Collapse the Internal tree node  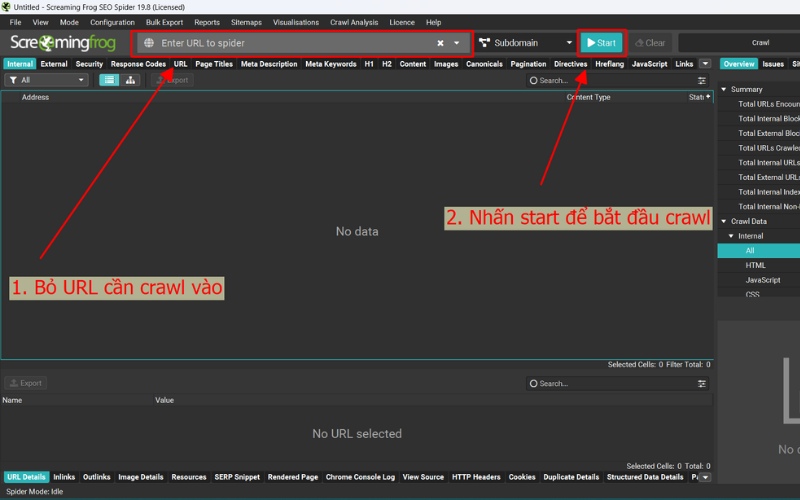731,236
